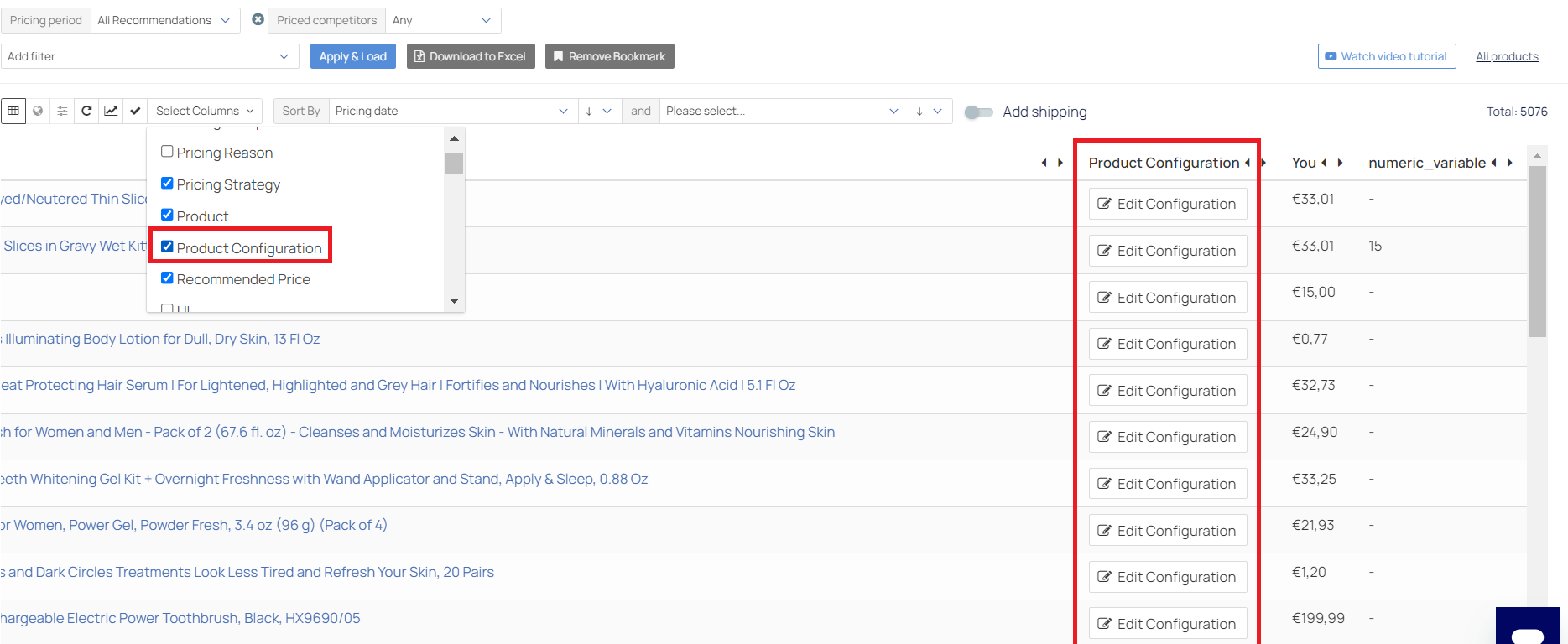This screenshot has height=644, width=1568.
Task: Click the refresh icon in the toolbar
Action: click(x=86, y=111)
